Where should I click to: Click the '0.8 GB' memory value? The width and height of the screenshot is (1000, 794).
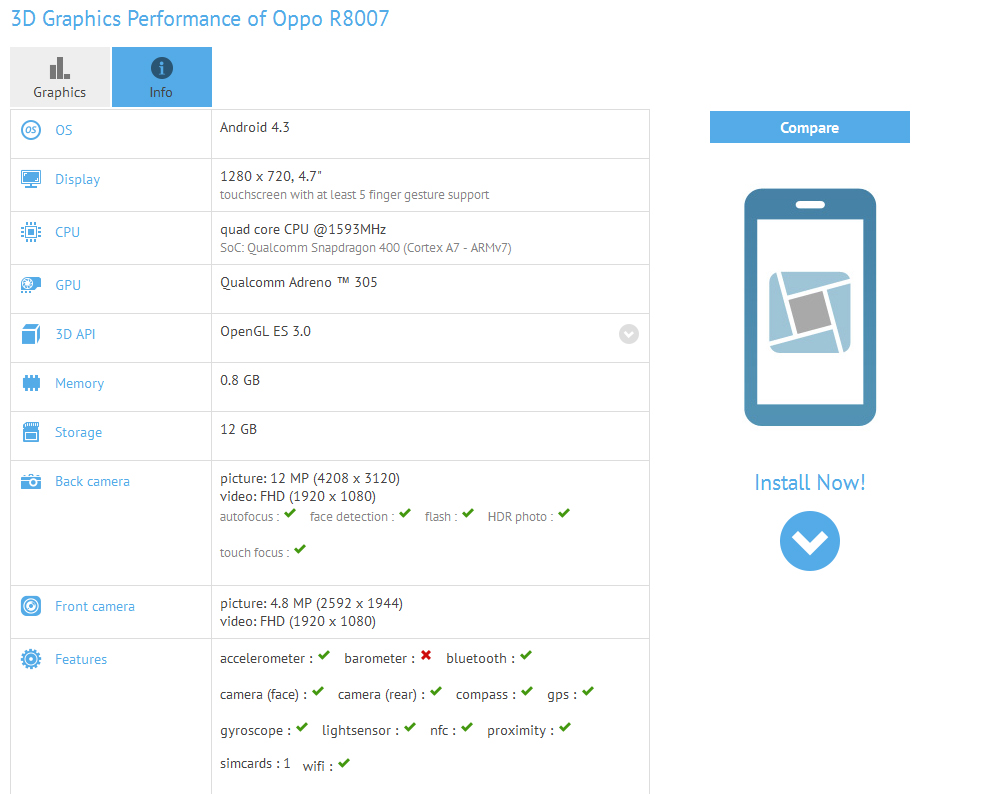[x=240, y=380]
